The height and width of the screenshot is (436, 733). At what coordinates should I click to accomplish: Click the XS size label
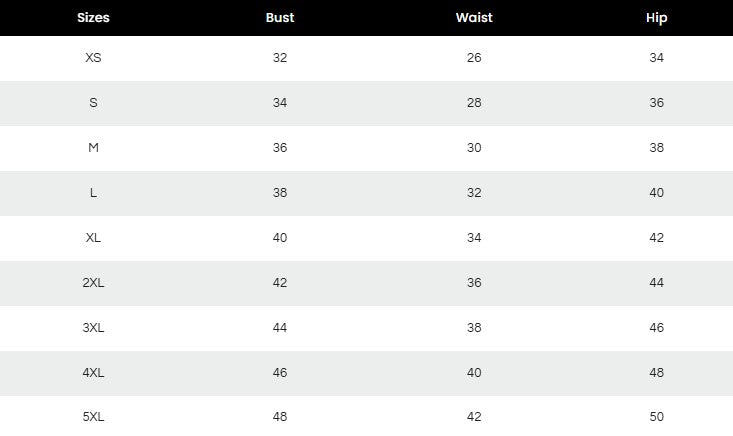coord(93,58)
